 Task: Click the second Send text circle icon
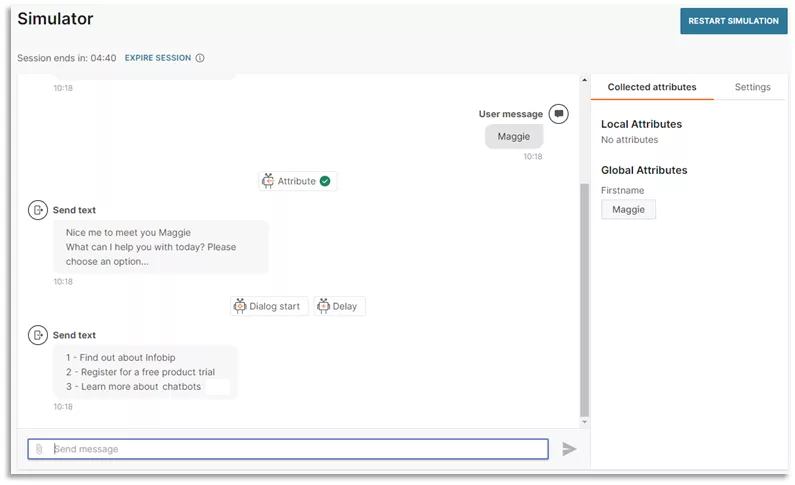click(38, 335)
